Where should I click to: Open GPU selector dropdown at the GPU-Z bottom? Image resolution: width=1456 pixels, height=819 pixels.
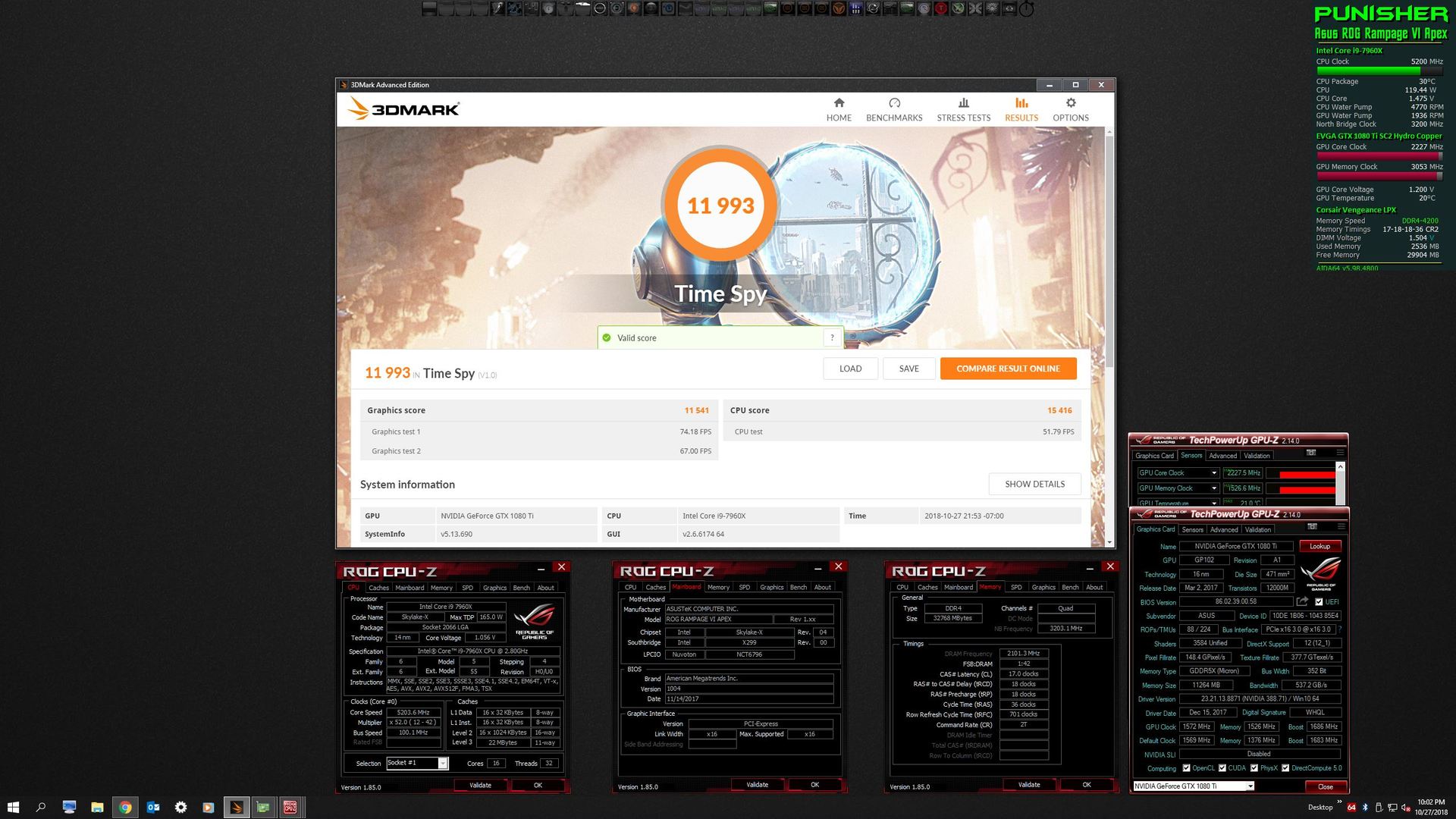(1250, 786)
